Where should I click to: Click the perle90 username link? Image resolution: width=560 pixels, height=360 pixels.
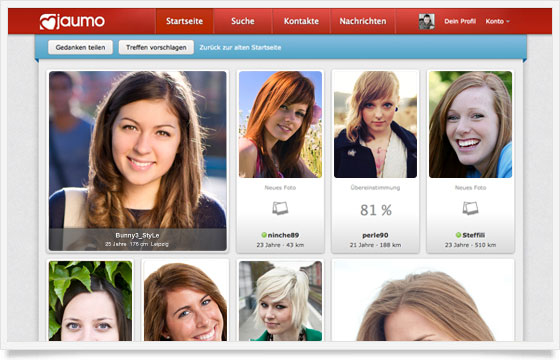tap(375, 235)
